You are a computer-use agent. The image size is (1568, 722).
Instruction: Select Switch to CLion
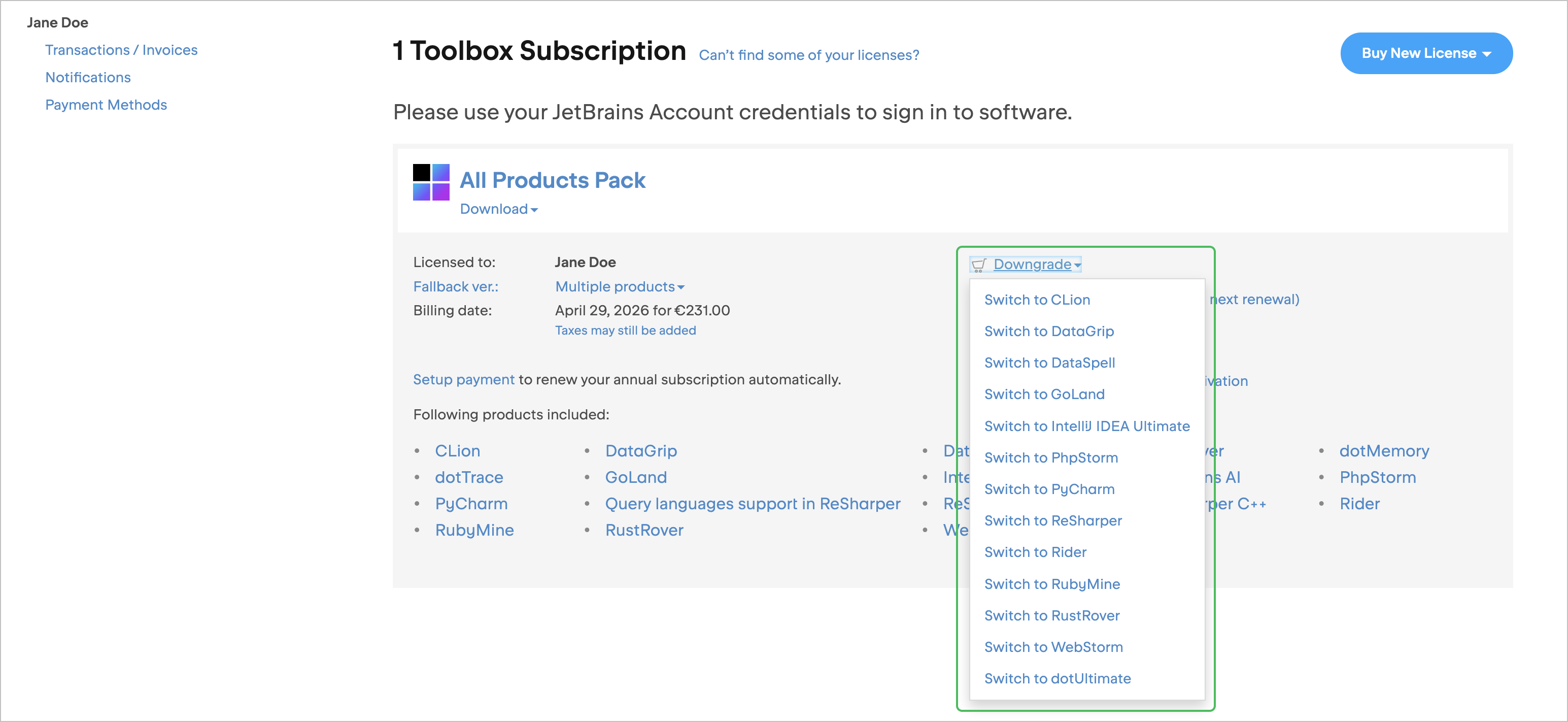(x=1037, y=300)
